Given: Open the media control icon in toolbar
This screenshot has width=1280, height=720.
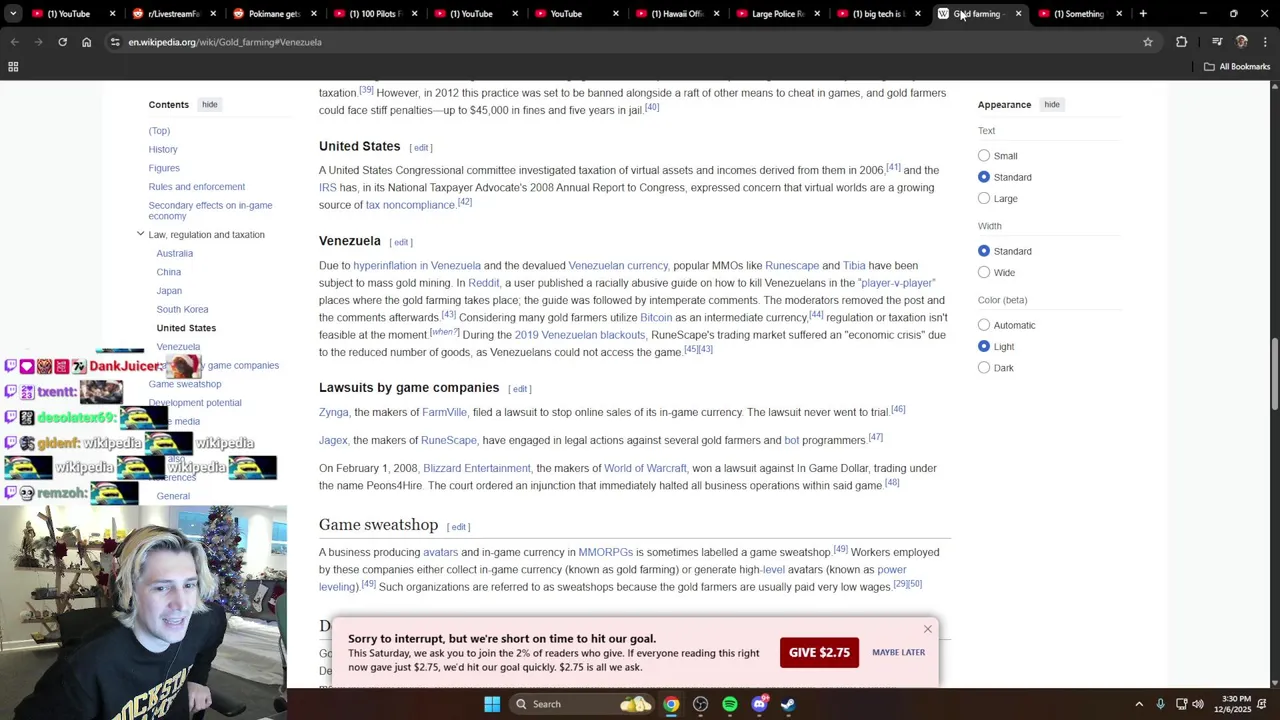Looking at the screenshot, I should tap(1217, 42).
